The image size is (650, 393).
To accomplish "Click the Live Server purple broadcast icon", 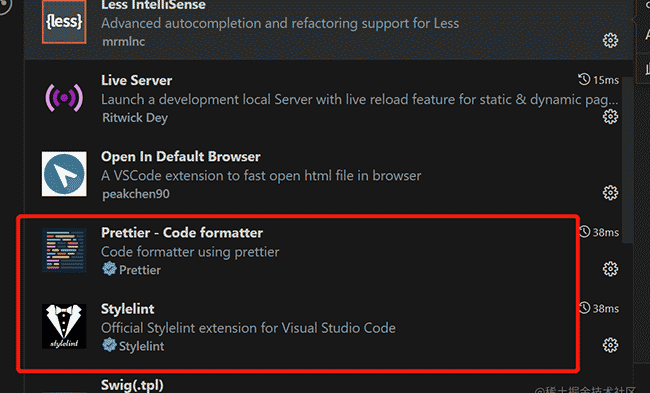I will coord(64,98).
